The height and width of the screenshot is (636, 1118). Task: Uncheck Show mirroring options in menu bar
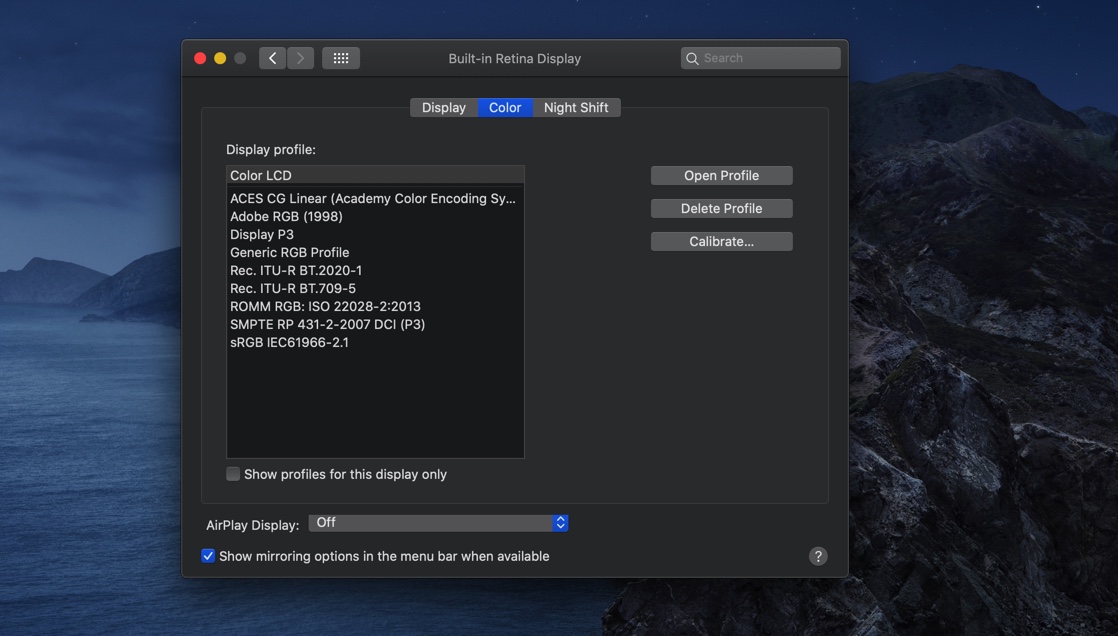point(207,556)
